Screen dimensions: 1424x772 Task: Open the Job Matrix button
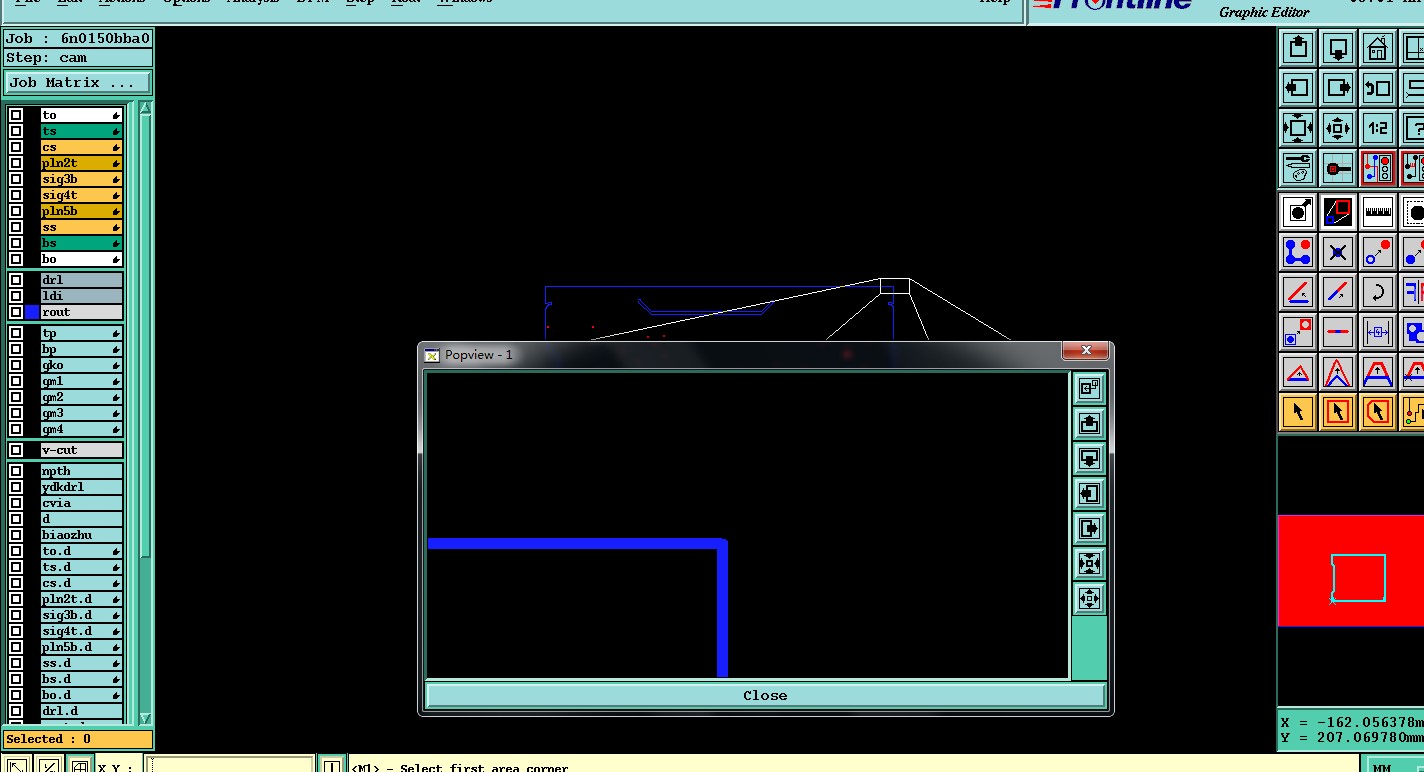point(78,83)
